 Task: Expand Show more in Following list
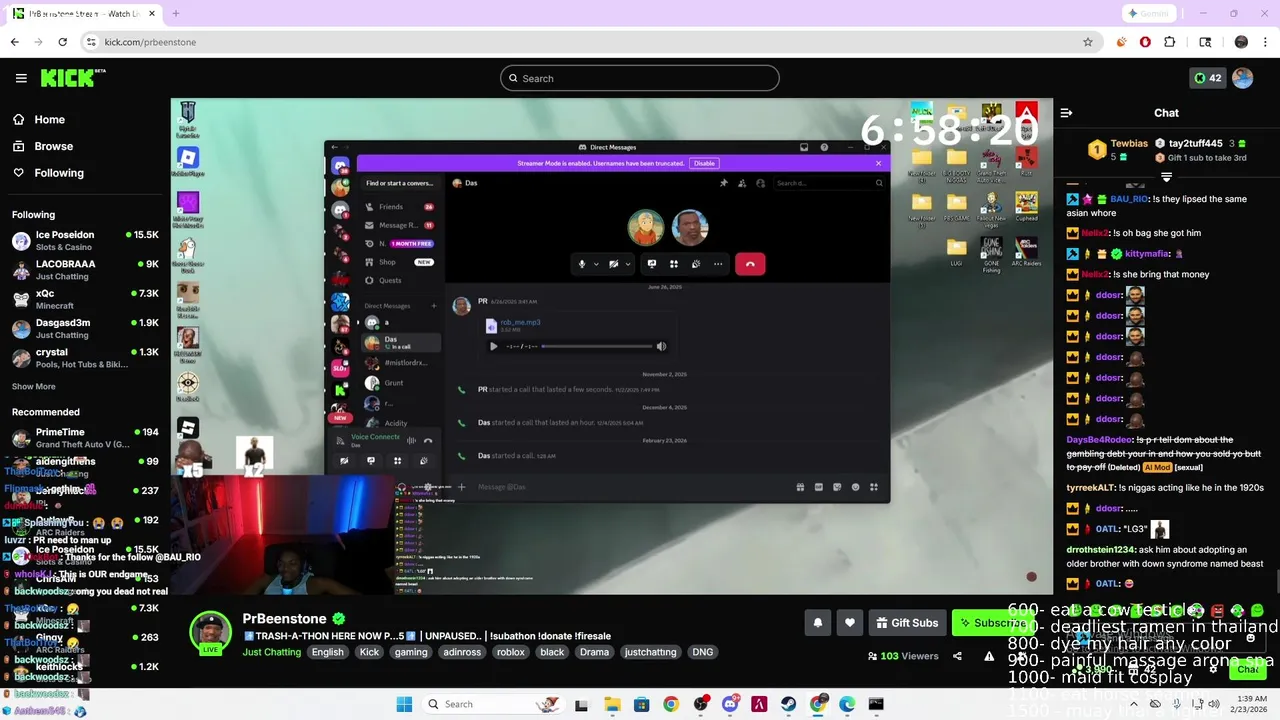(34, 386)
